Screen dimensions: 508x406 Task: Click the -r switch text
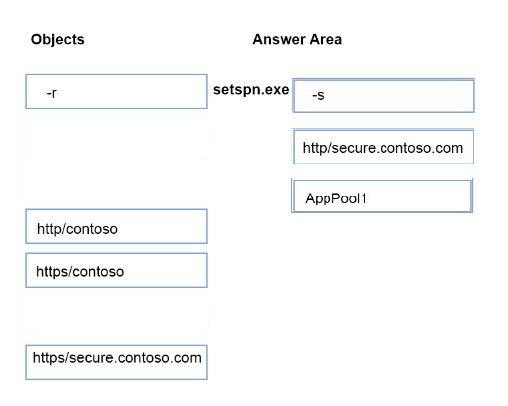[x=52, y=93]
